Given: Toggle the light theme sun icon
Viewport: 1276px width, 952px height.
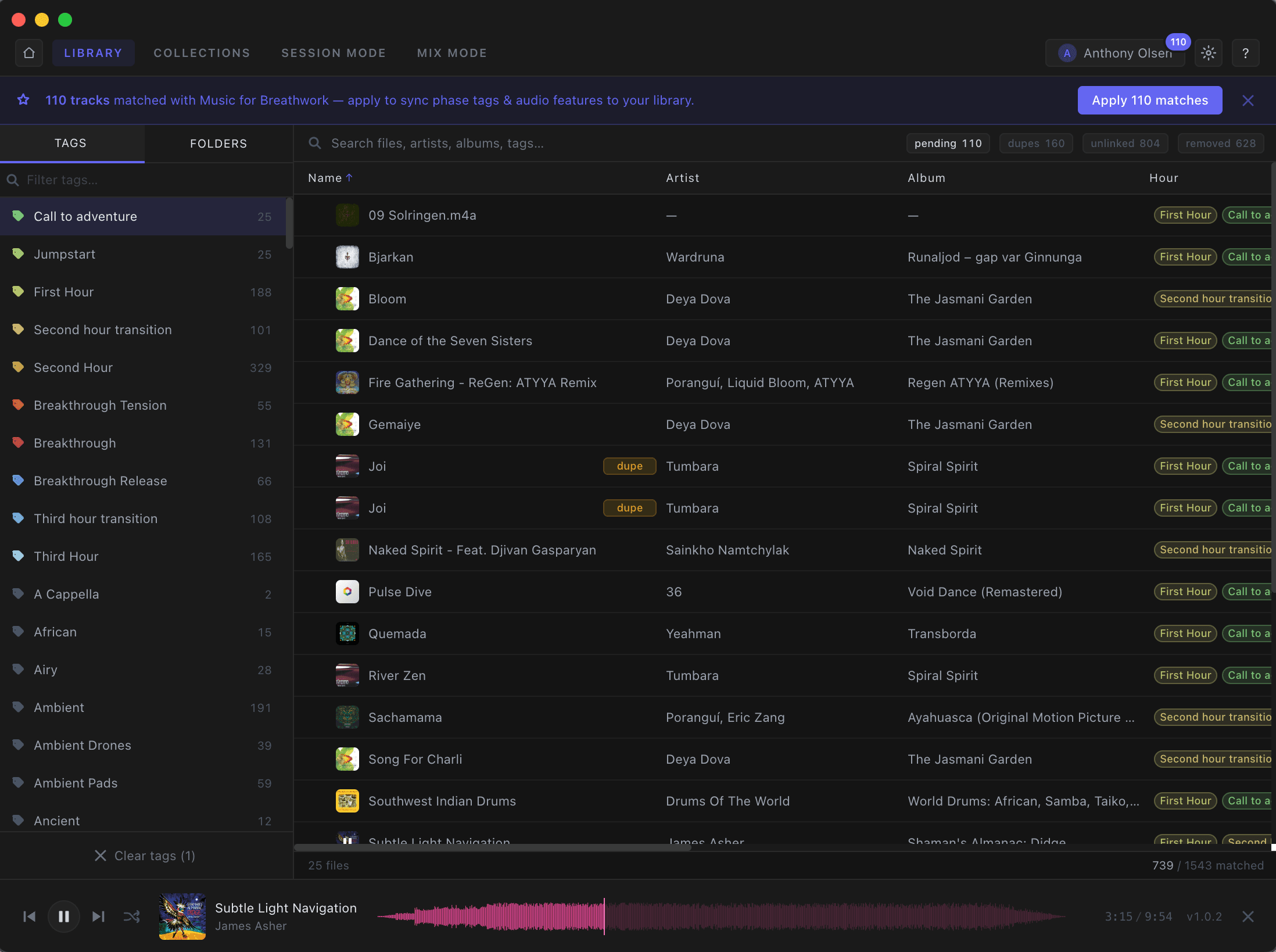Looking at the screenshot, I should click(x=1209, y=53).
